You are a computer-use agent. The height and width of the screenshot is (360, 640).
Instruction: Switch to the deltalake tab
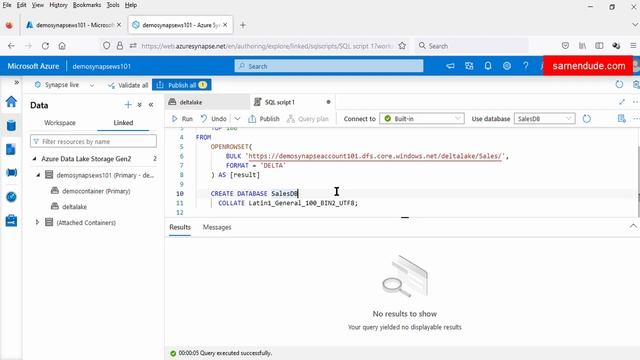coord(207,102)
